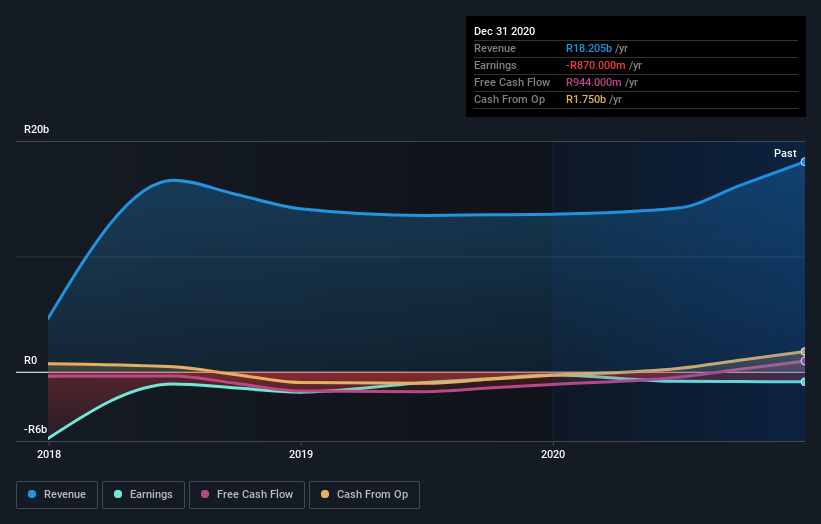Click the R0 y-axis label
Image resolution: width=821 pixels, height=524 pixels.
point(30,360)
